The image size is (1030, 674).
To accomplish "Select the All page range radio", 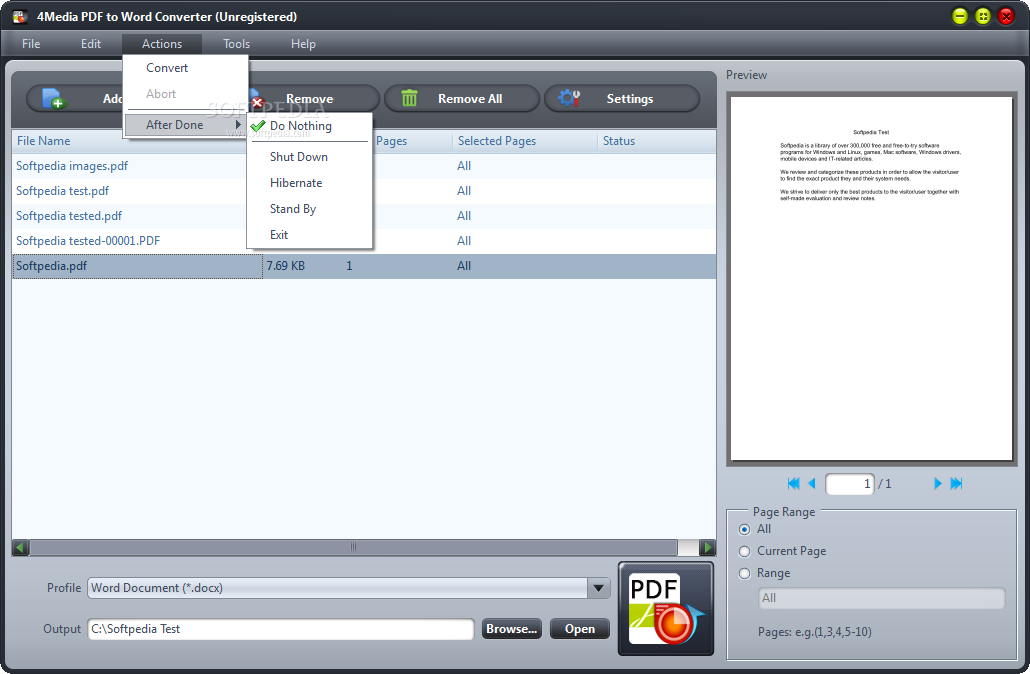I will click(744, 529).
